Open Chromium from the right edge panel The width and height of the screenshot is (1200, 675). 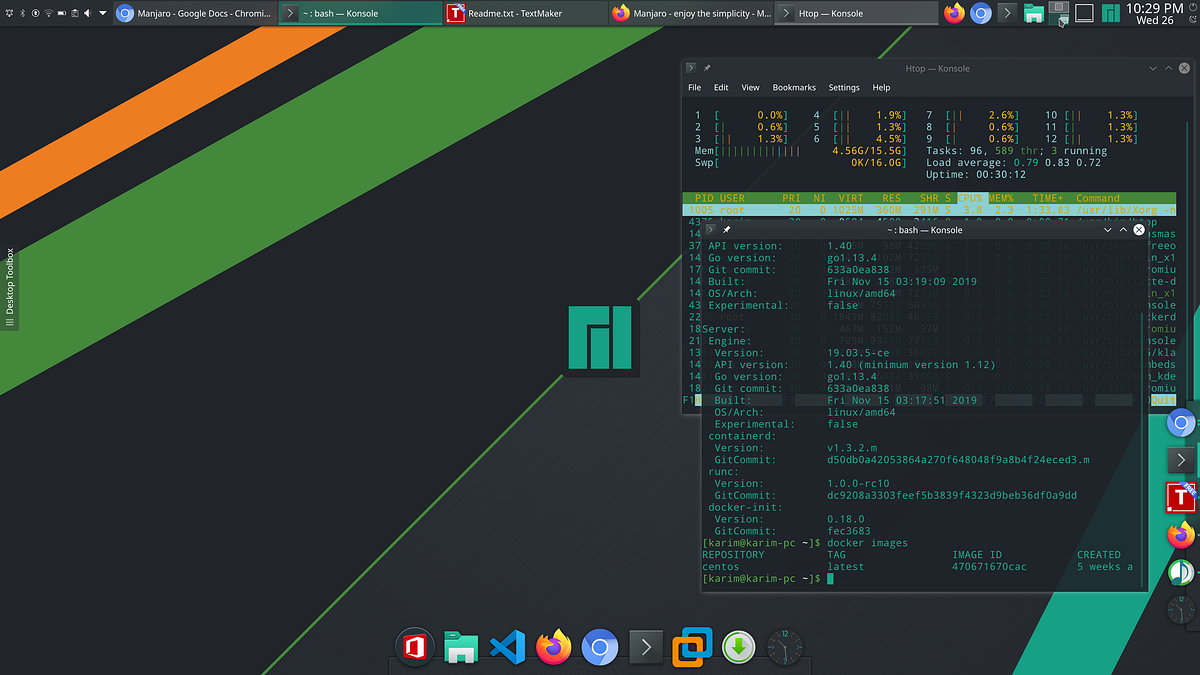click(1180, 422)
